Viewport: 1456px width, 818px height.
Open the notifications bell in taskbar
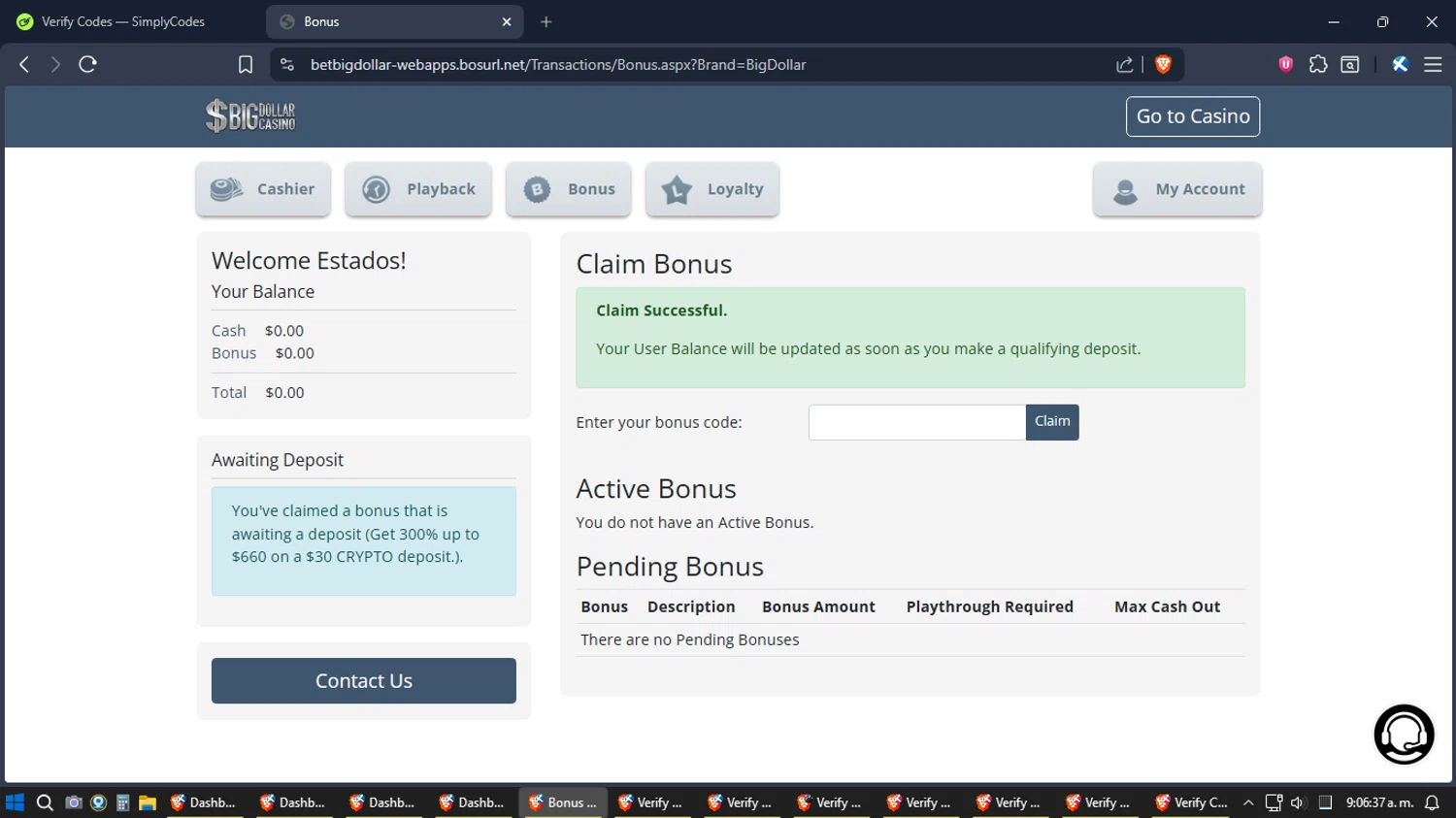click(x=1432, y=802)
